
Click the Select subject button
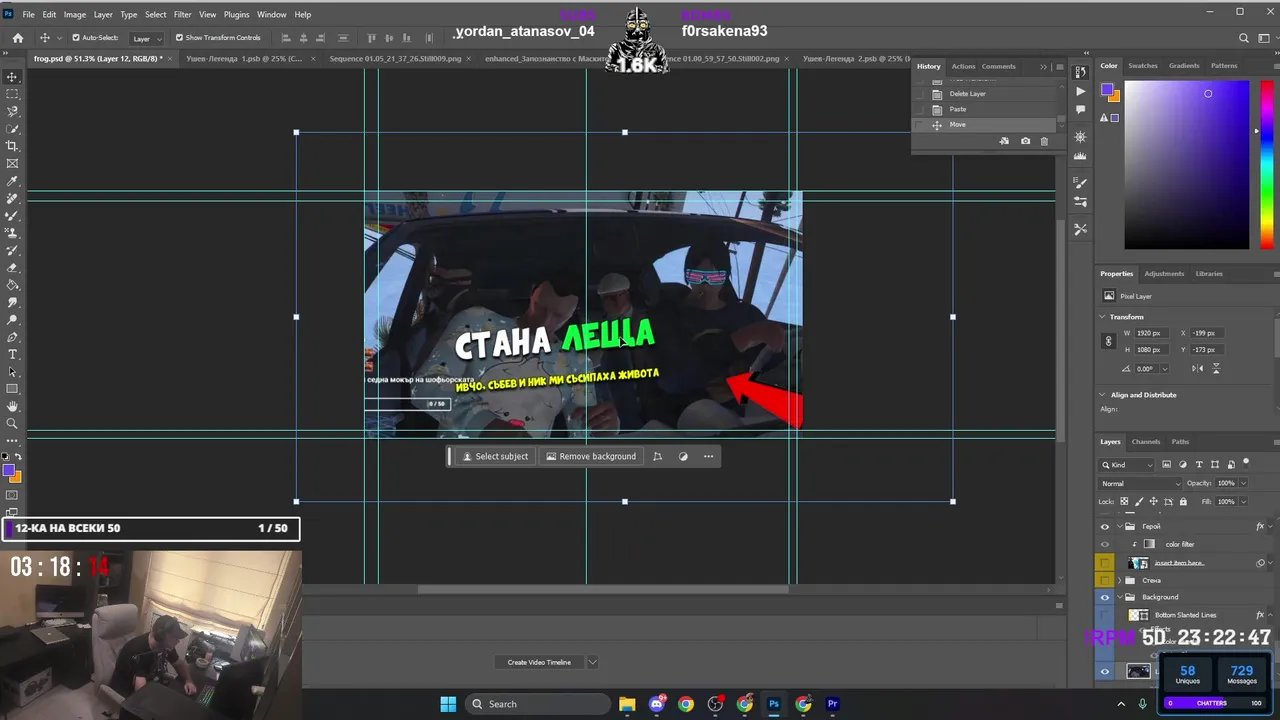pos(494,456)
